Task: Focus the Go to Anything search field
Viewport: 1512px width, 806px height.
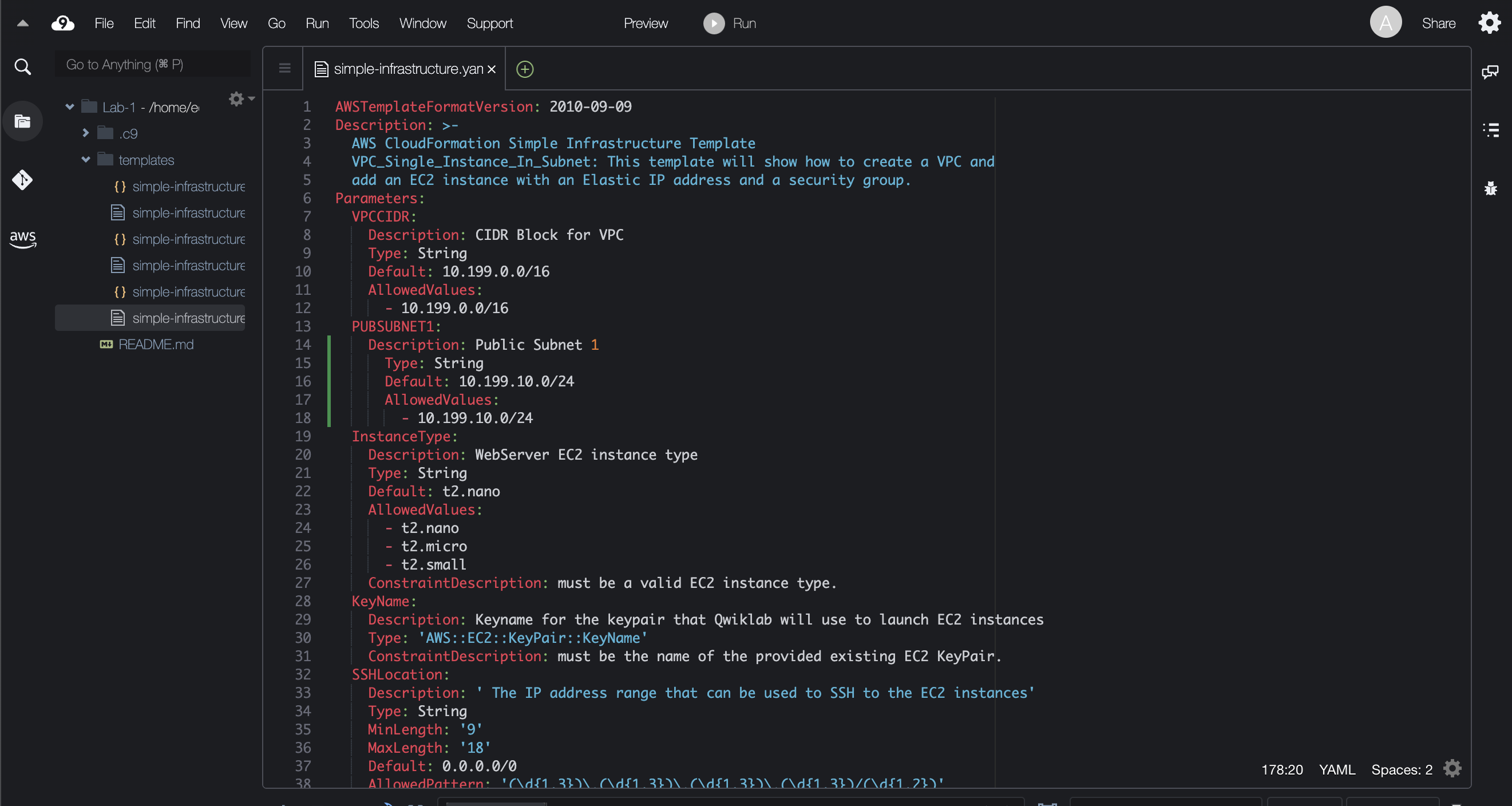Action: [x=153, y=64]
